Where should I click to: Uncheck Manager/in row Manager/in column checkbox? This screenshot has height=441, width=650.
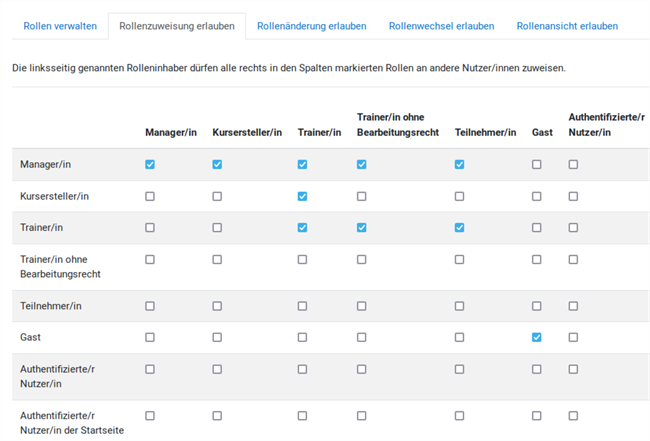(x=150, y=165)
